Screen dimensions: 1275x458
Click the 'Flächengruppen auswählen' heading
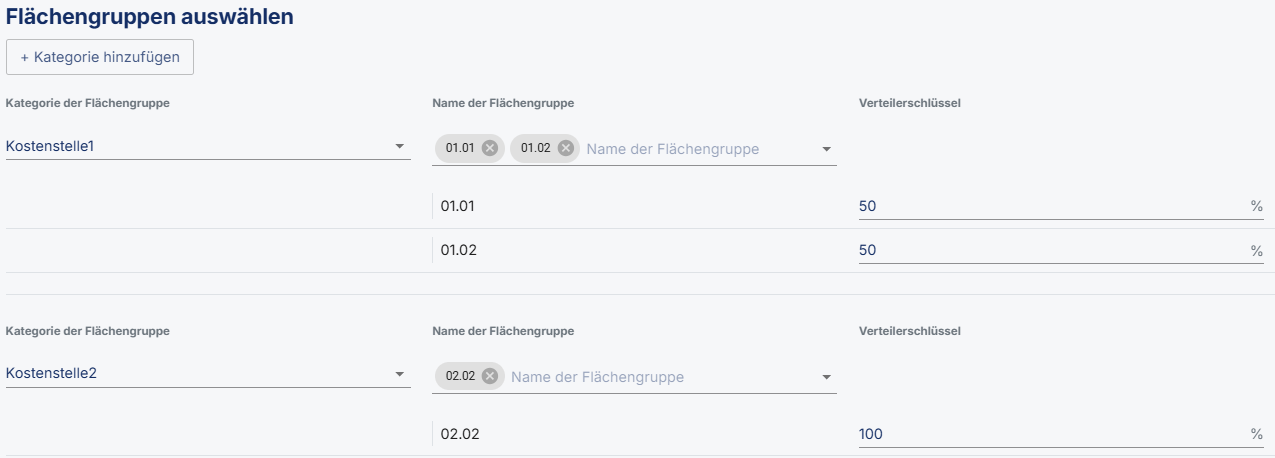(x=150, y=17)
